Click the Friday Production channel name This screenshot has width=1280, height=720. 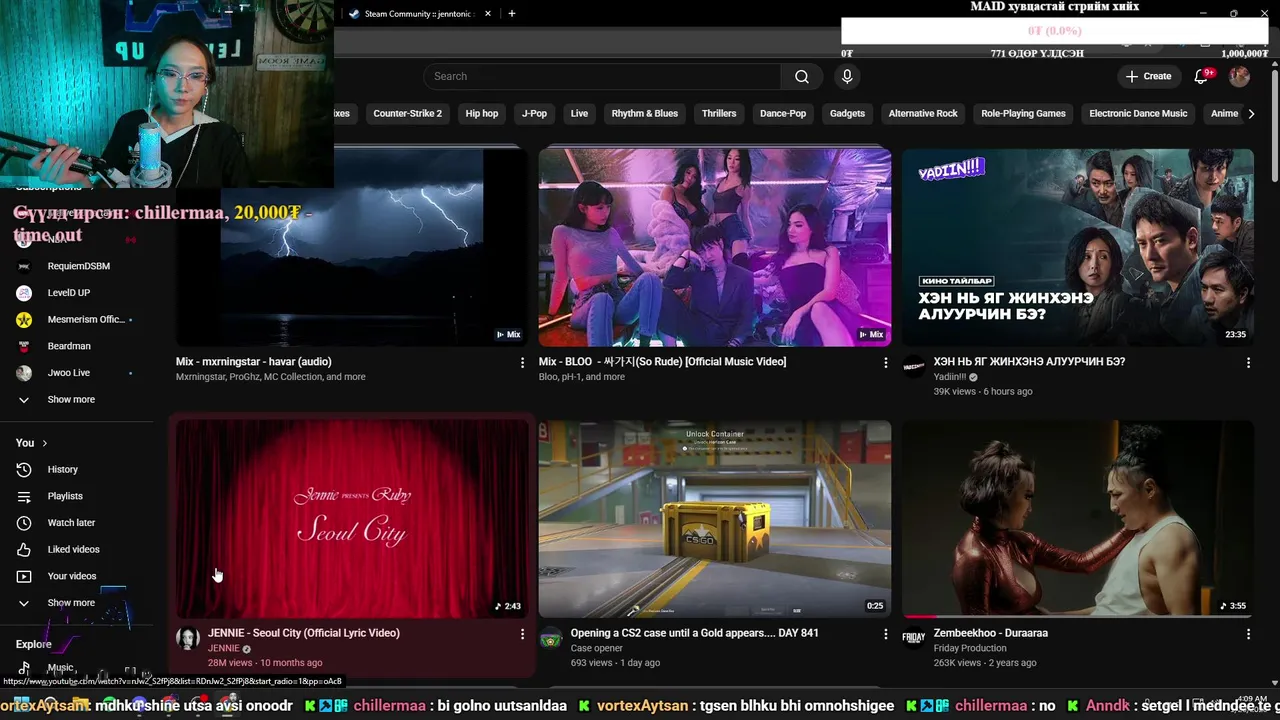pos(970,648)
